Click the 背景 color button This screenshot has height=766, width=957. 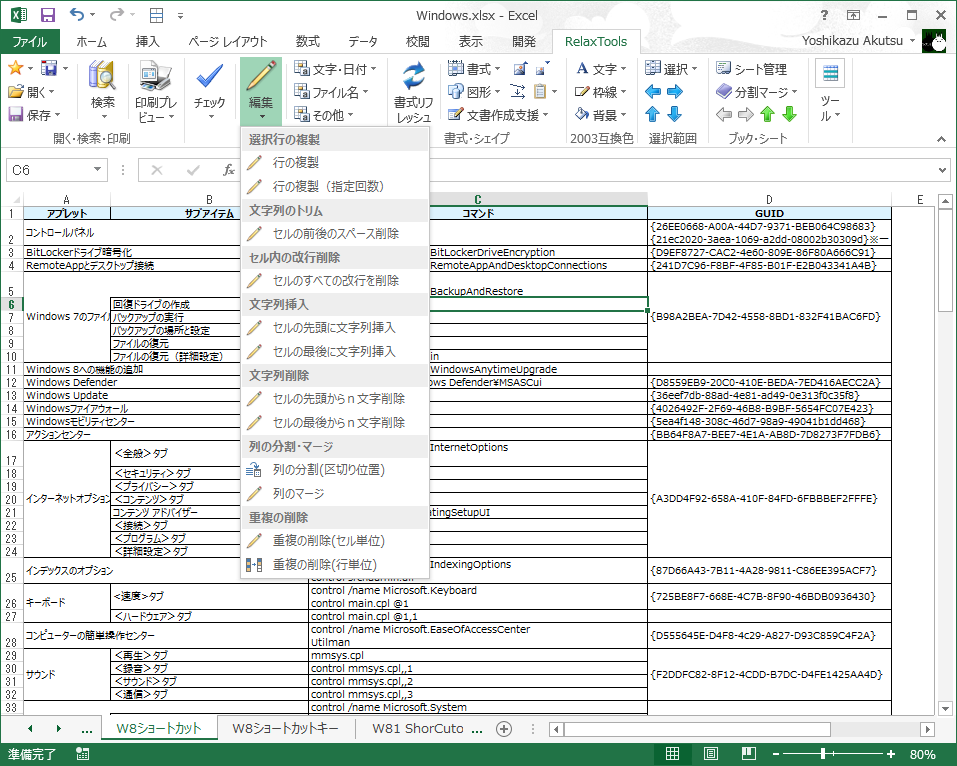click(x=601, y=115)
